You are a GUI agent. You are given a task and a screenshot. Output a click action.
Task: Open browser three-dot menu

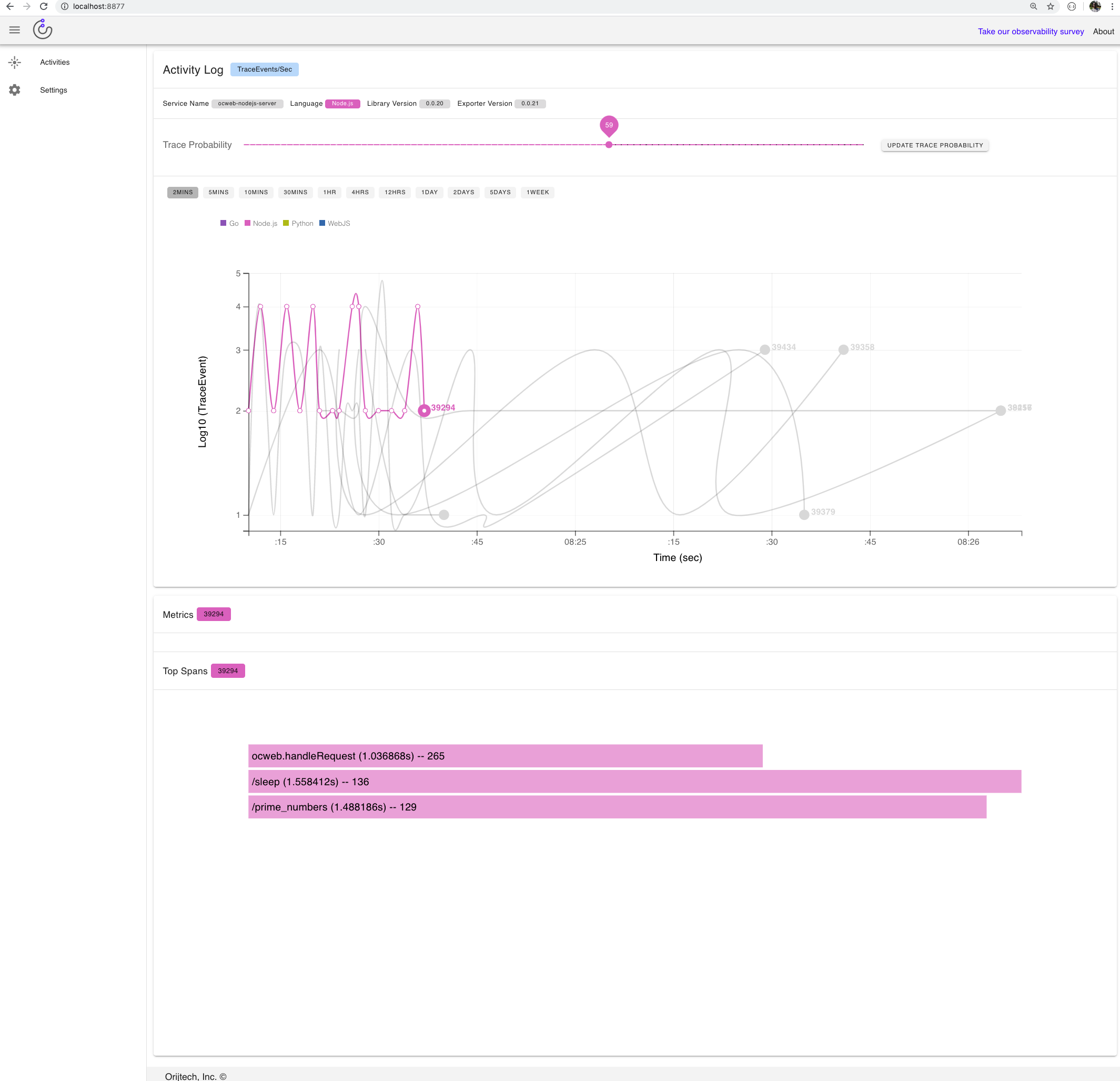pyautogui.click(x=1112, y=6)
